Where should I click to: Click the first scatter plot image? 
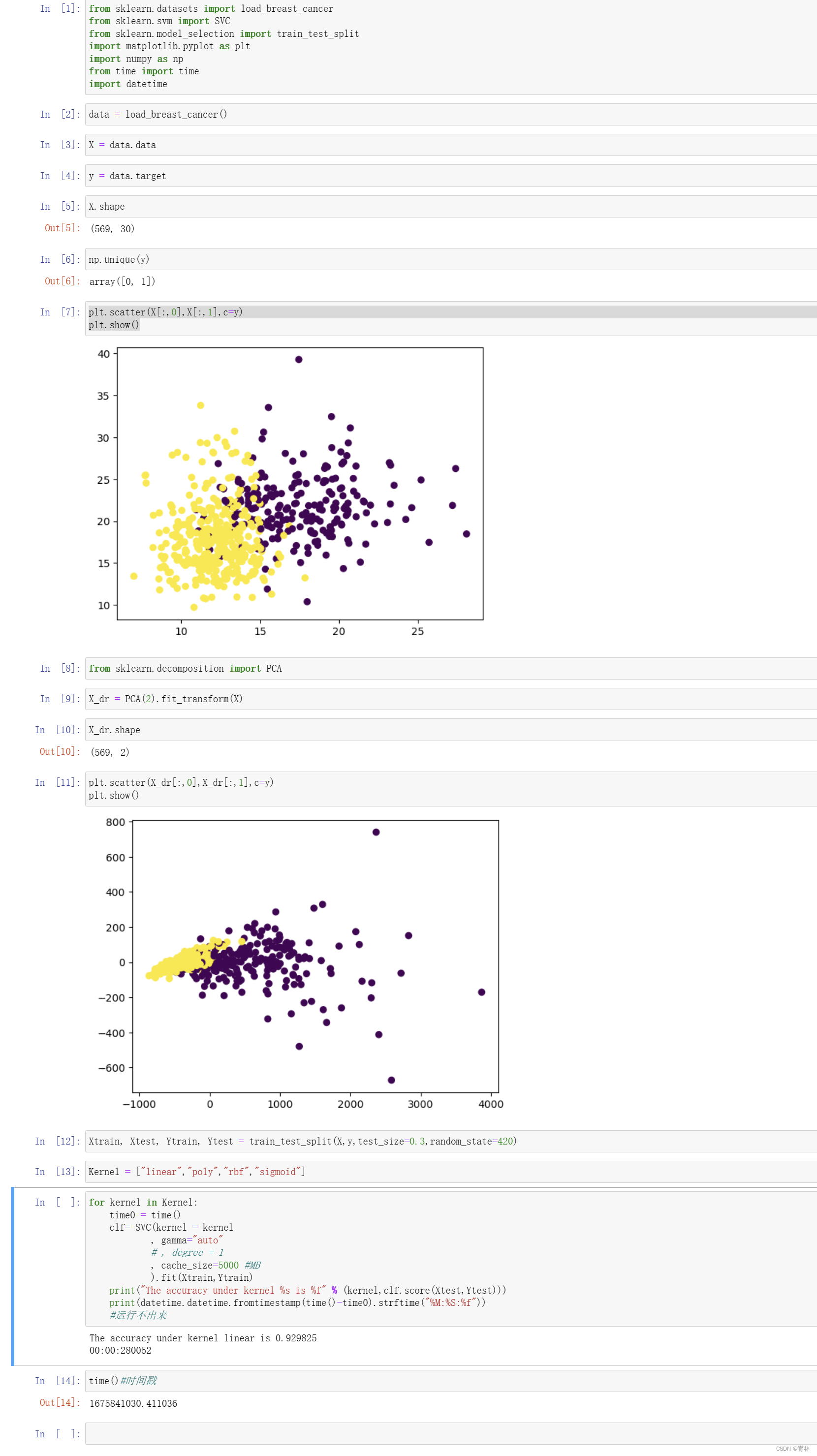(290, 493)
